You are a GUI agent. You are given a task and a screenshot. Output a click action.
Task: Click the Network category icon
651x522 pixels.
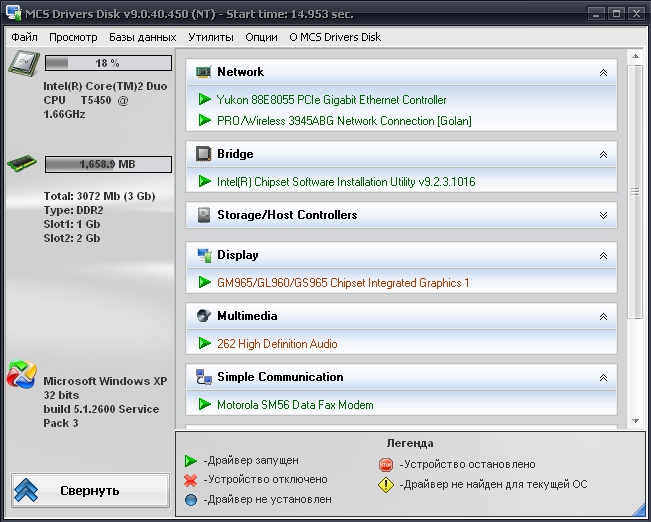point(203,72)
